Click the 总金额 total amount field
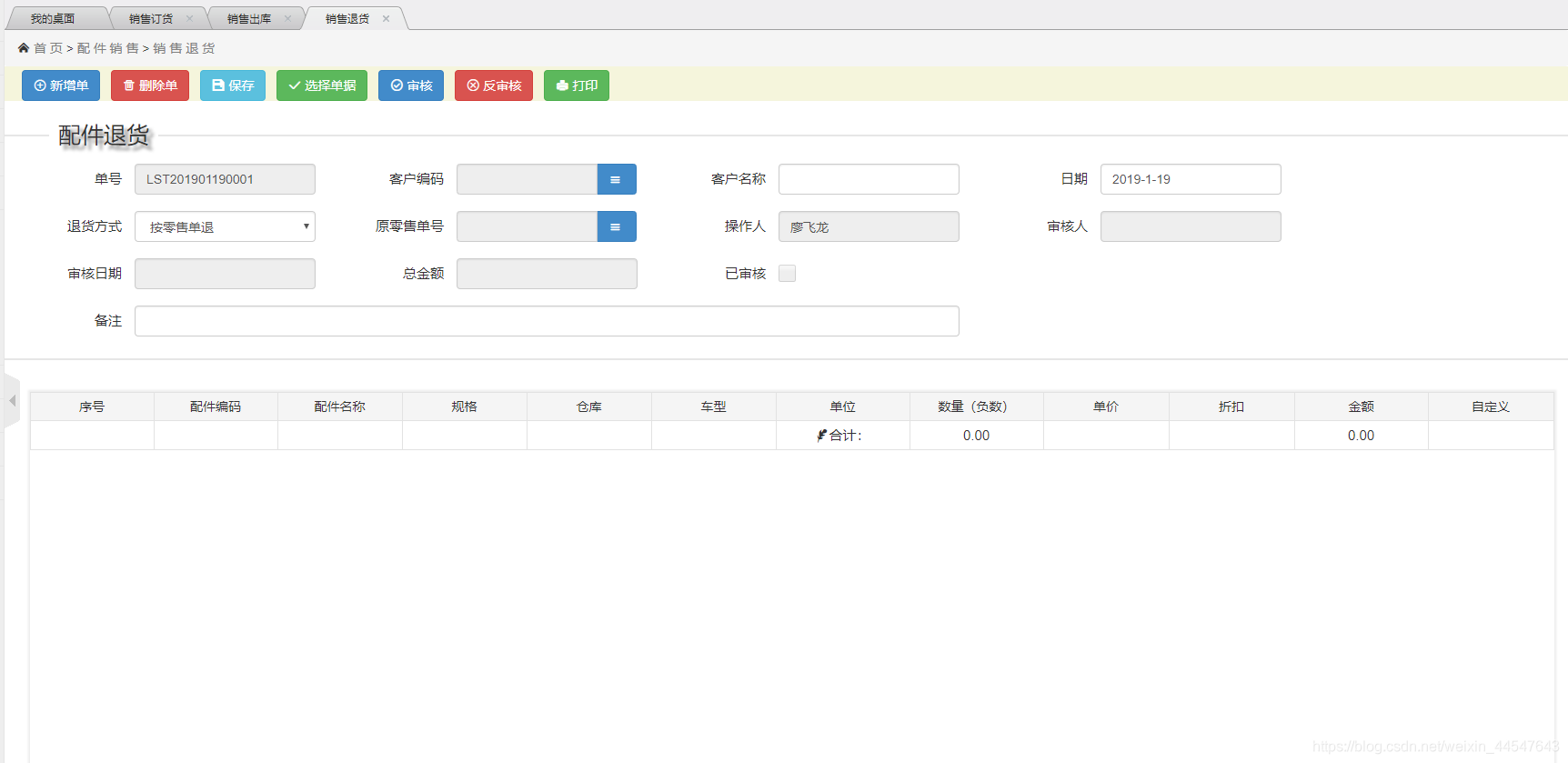 pyautogui.click(x=547, y=274)
